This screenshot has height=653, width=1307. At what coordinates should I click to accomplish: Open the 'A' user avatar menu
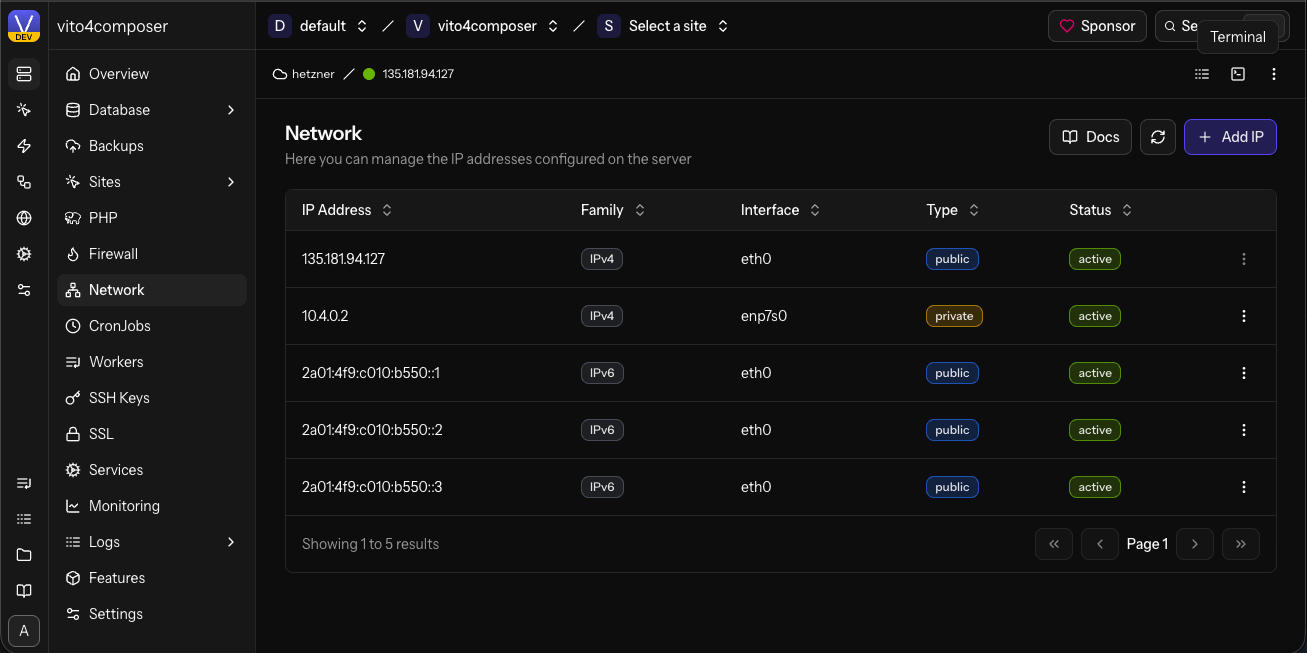click(x=24, y=631)
